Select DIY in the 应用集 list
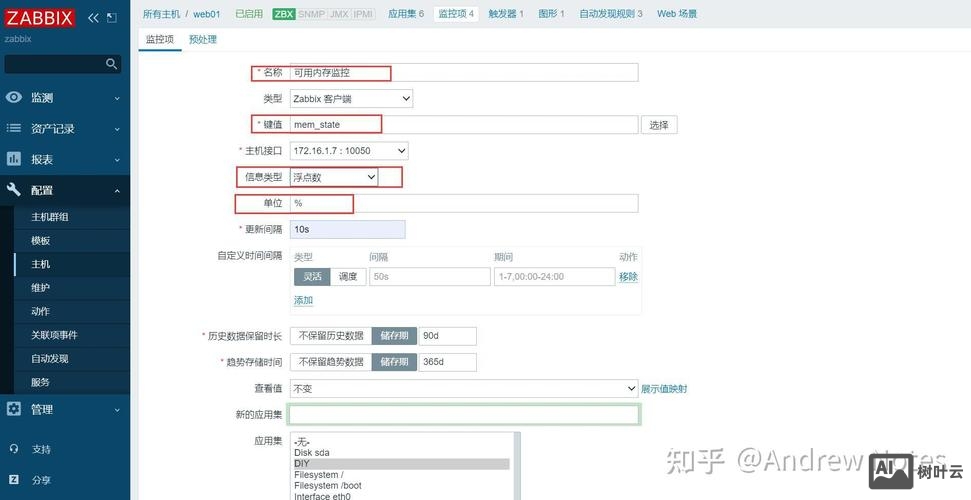Image resolution: width=971 pixels, height=500 pixels. pos(401,463)
